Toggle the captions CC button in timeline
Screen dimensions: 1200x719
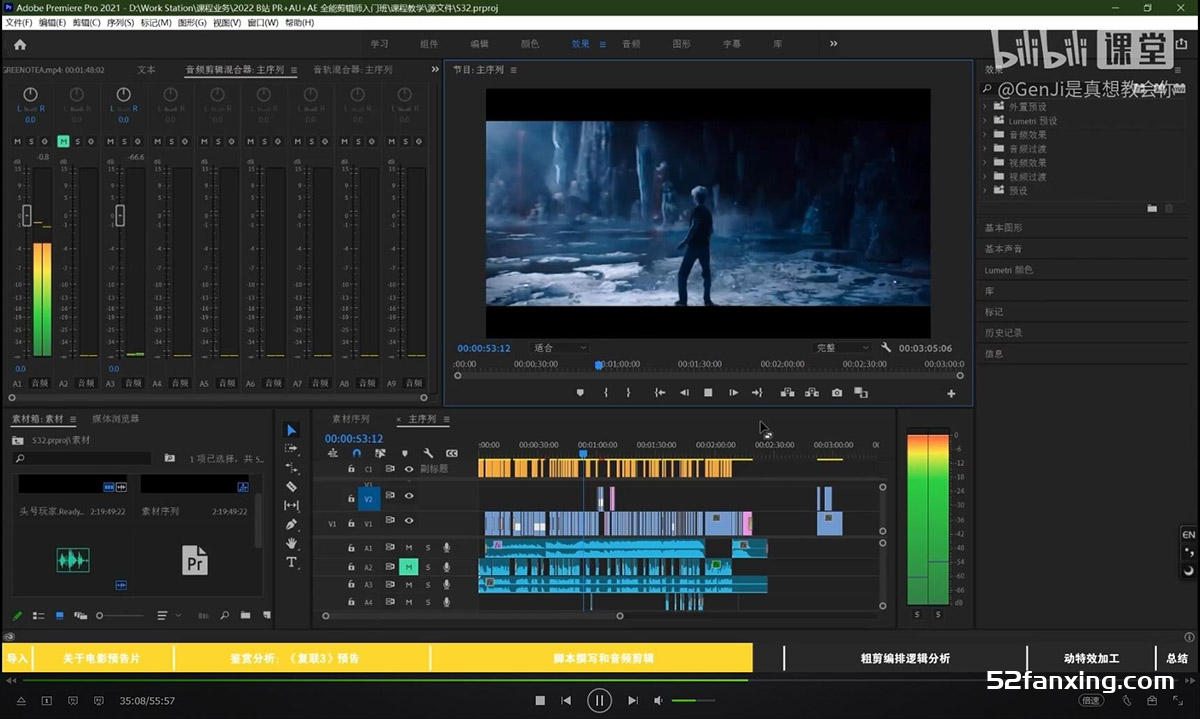pyautogui.click(x=452, y=453)
